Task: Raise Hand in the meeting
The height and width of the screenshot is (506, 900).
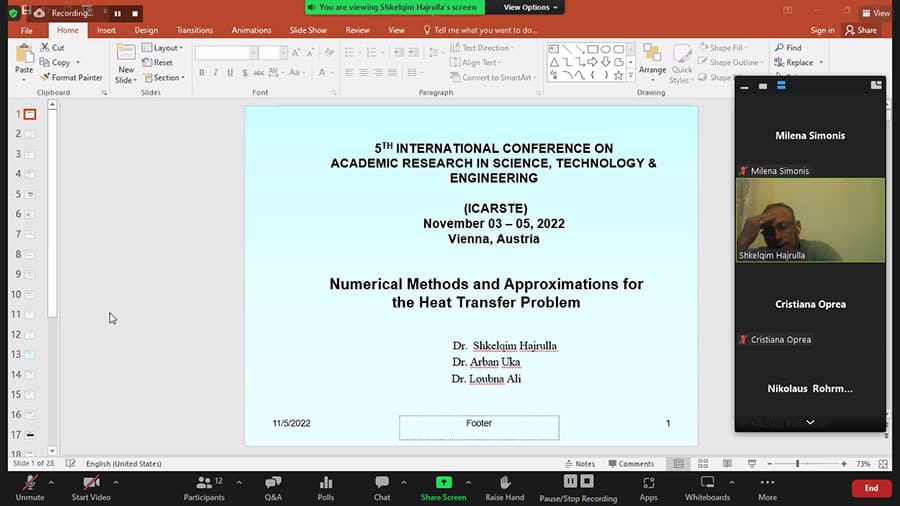Action: point(505,487)
